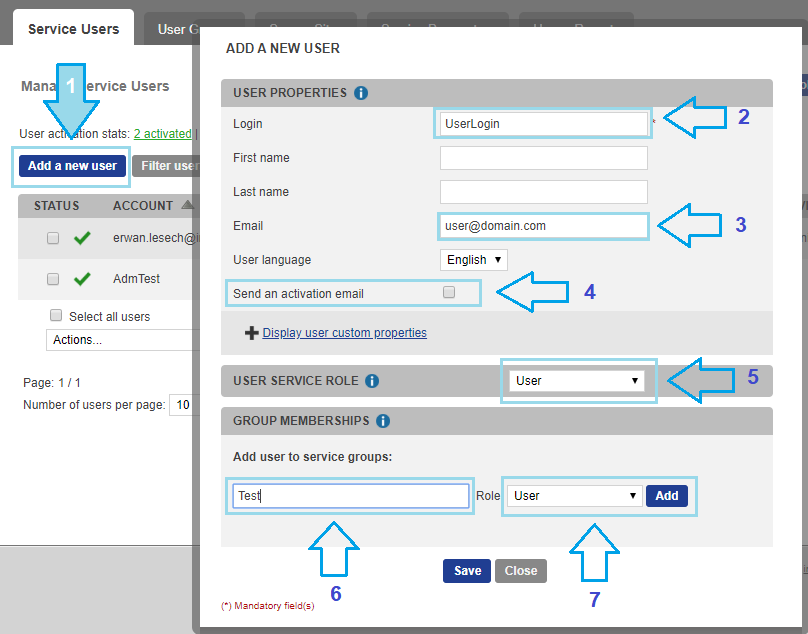Switch to the Service Users tab
This screenshot has width=808, height=634.
point(73,29)
